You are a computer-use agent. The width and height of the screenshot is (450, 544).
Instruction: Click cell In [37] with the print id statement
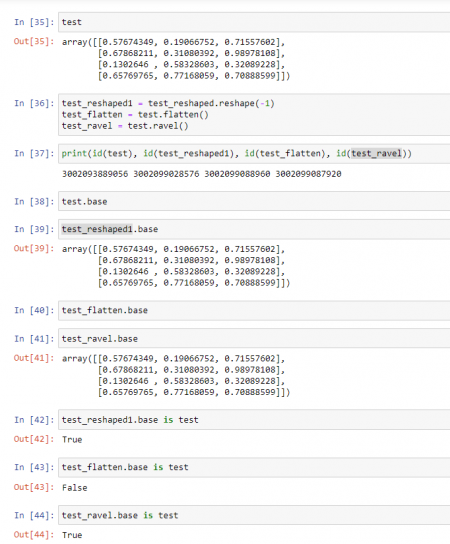[254, 153]
